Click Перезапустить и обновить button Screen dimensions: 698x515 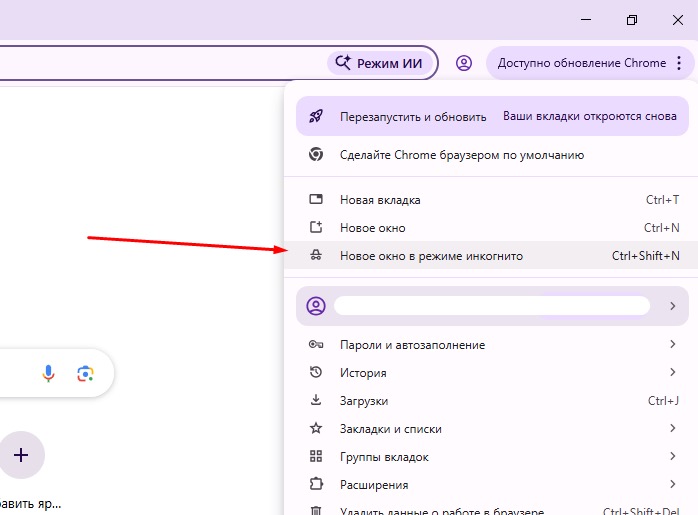point(412,116)
